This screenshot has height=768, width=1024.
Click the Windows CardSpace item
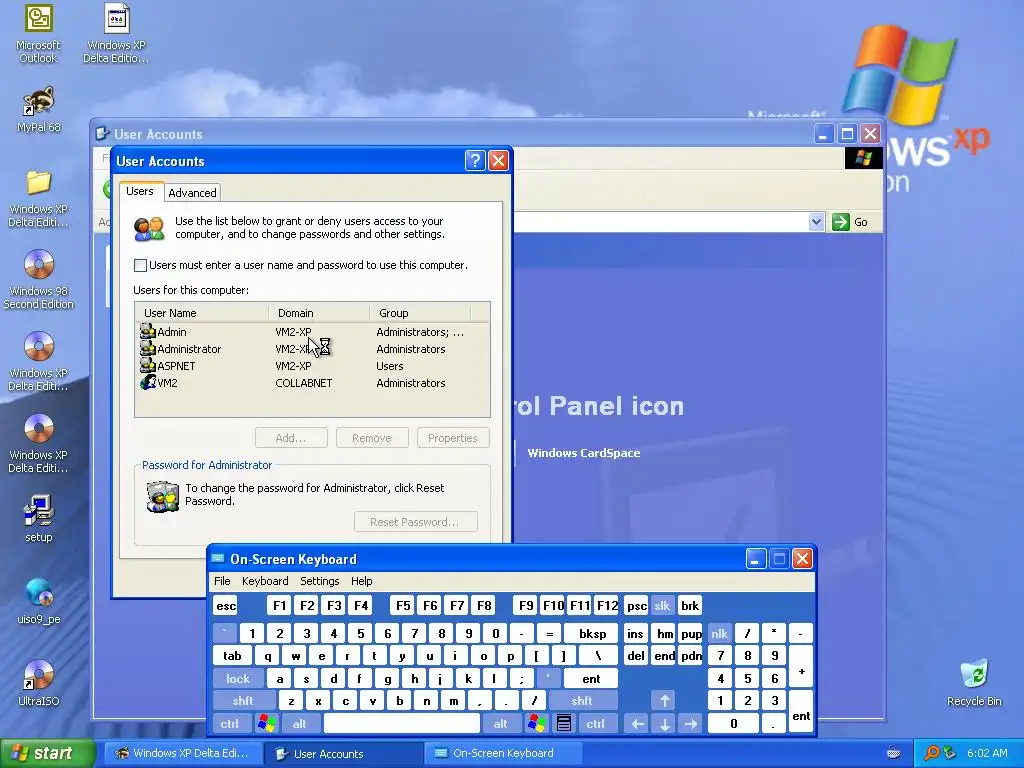(x=583, y=453)
